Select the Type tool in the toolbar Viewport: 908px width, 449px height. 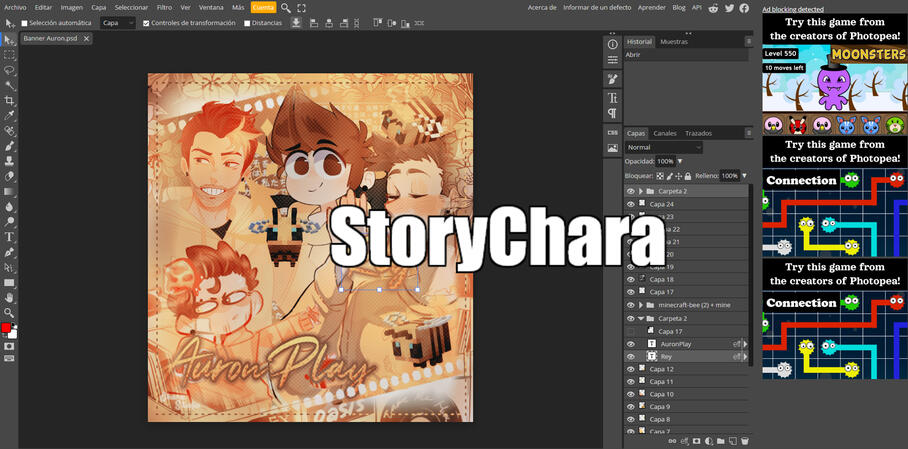(x=10, y=237)
